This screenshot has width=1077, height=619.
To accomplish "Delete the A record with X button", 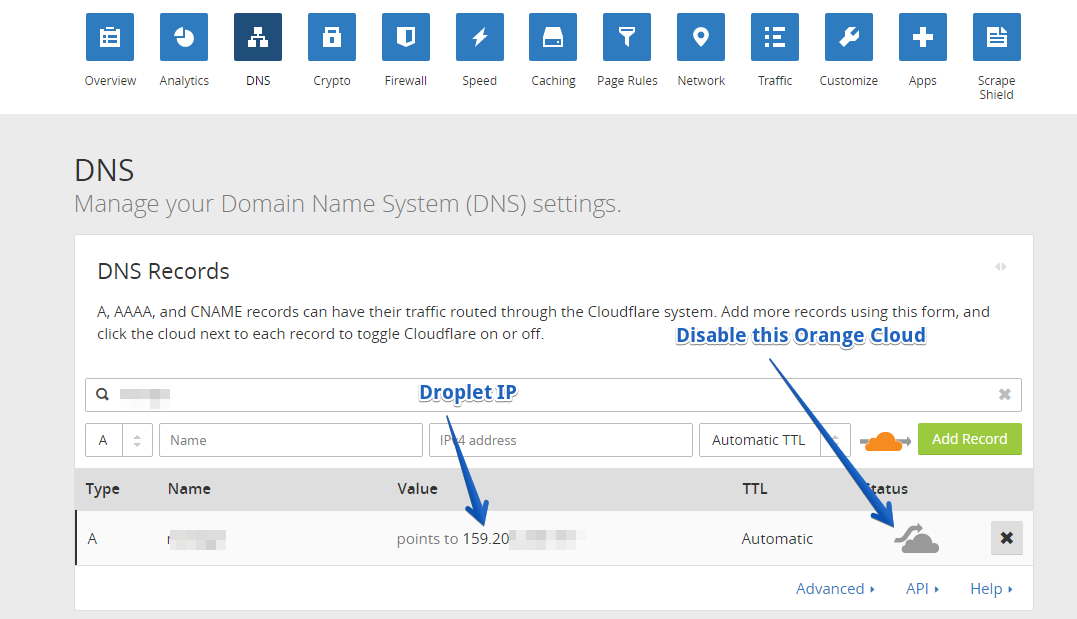I will [x=1006, y=538].
